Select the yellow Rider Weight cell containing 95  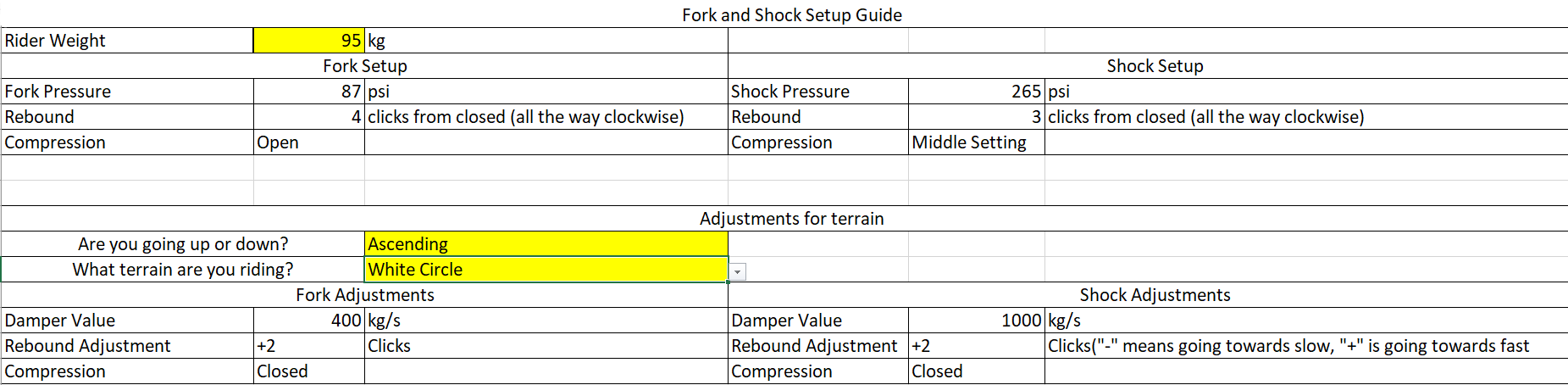coord(309,41)
